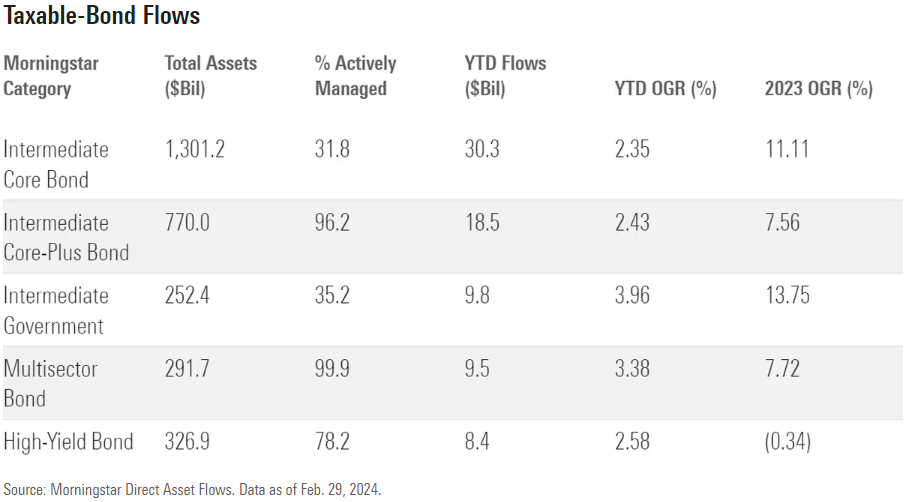The image size is (913, 502).
Task: Click the 96.2 actively managed value
Action: point(332,223)
